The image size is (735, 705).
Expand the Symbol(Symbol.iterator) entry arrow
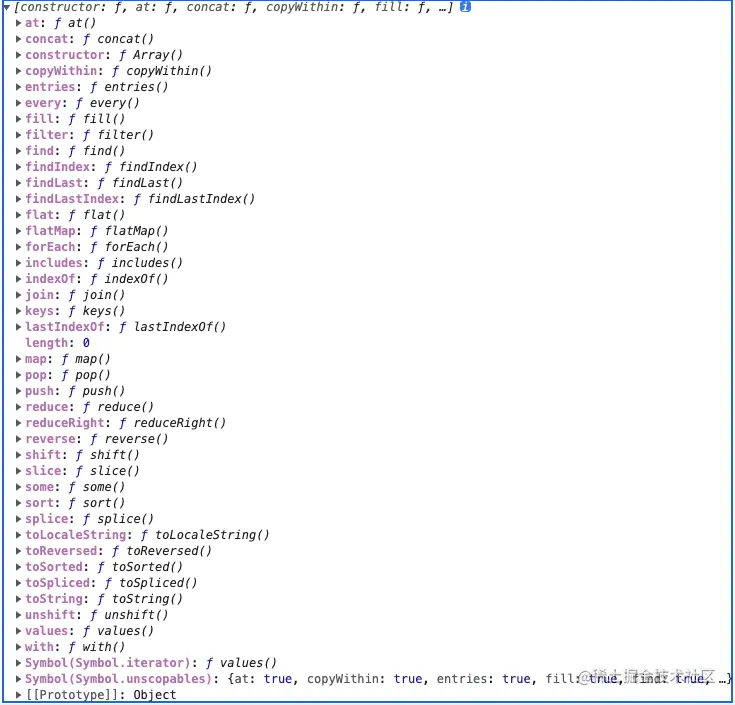18,662
